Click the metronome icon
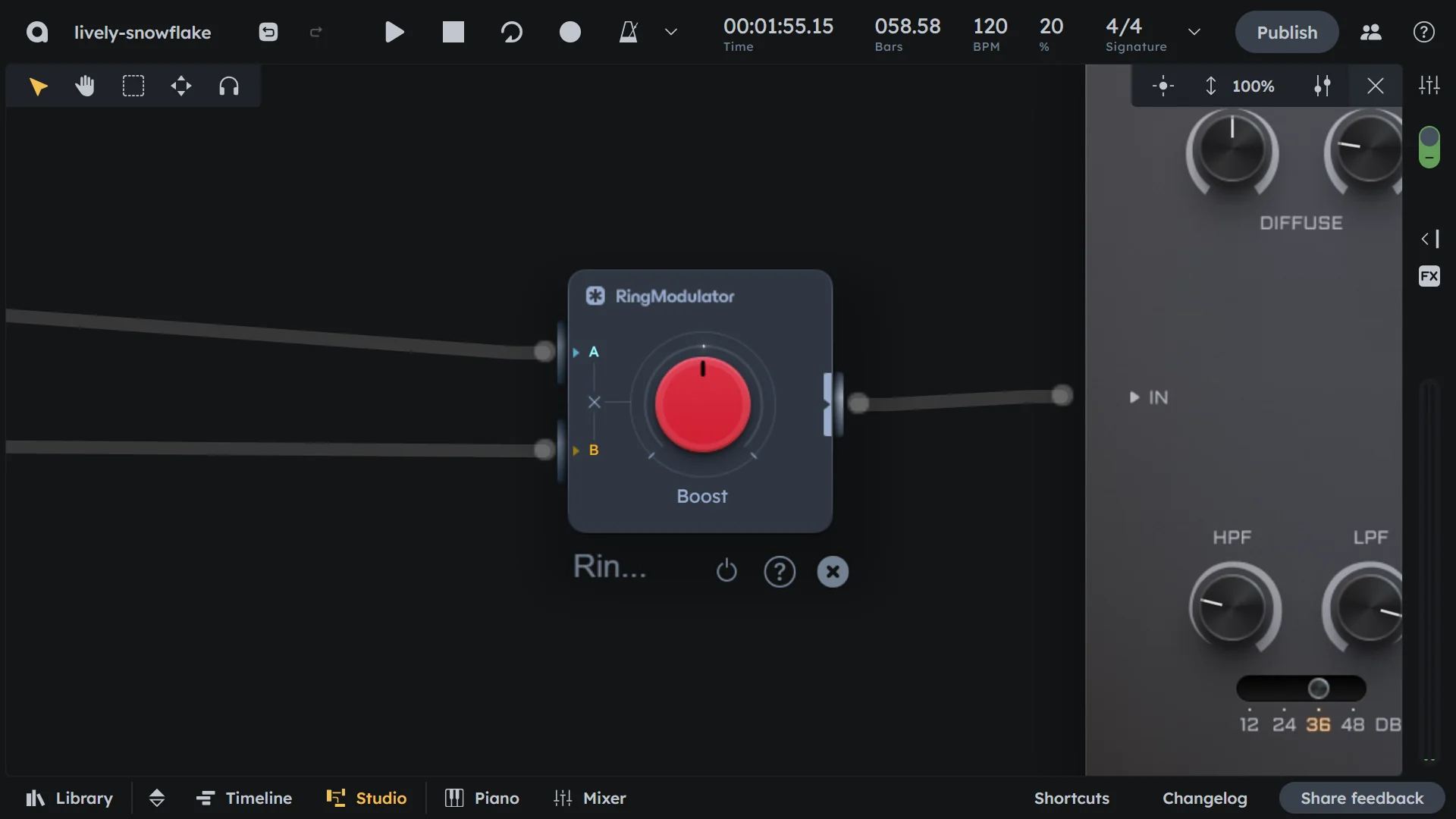1456x819 pixels. [x=628, y=32]
